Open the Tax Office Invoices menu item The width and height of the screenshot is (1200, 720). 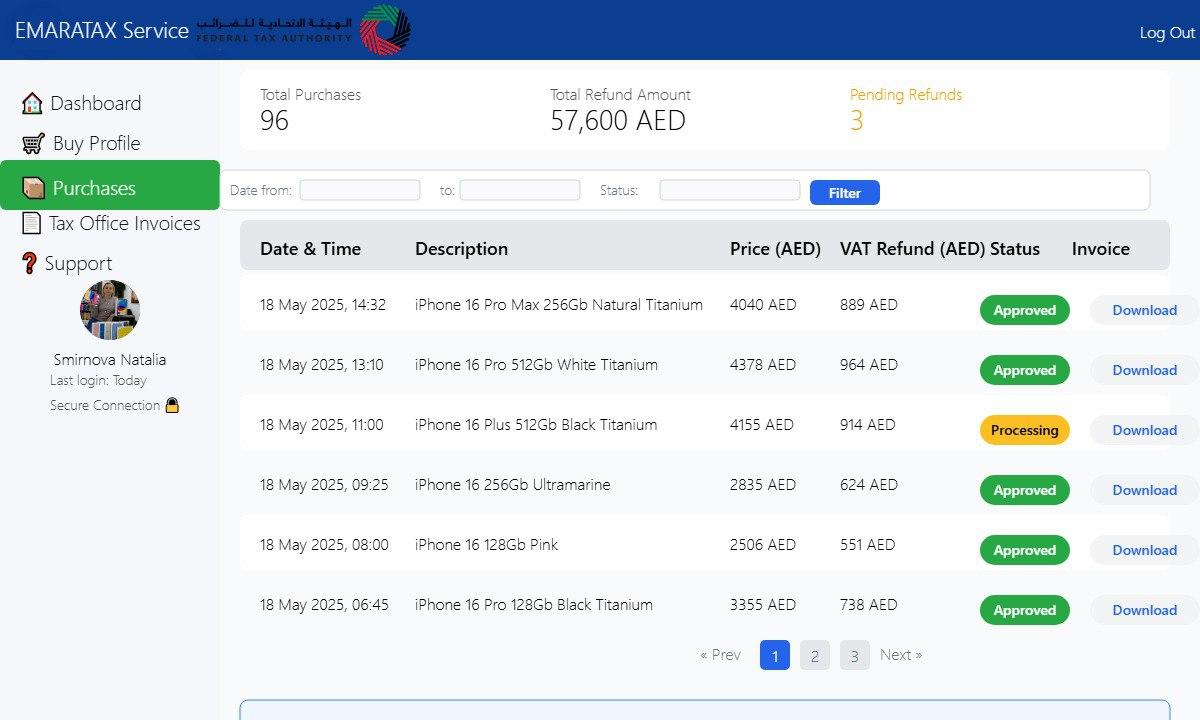[125, 223]
